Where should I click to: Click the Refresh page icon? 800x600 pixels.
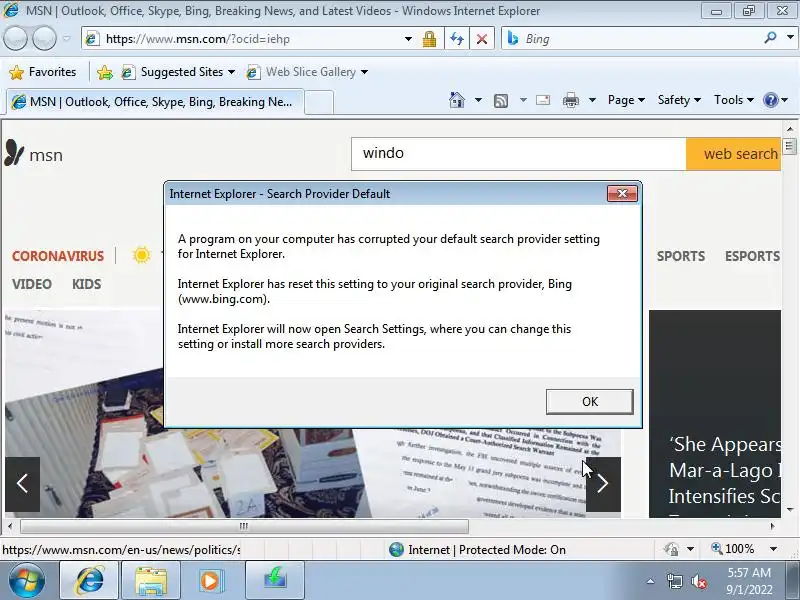[457, 39]
